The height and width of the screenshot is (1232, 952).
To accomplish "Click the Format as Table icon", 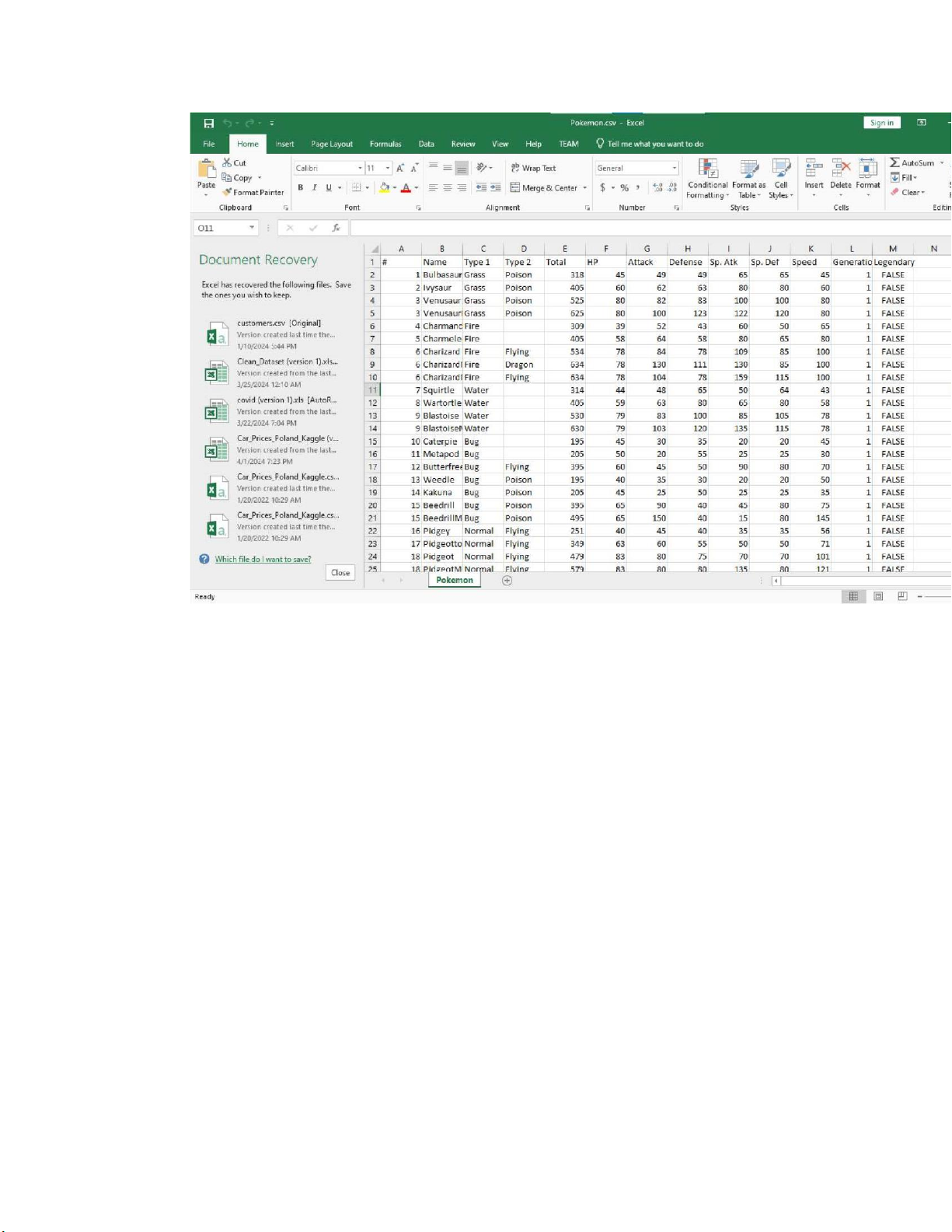I will point(748,169).
